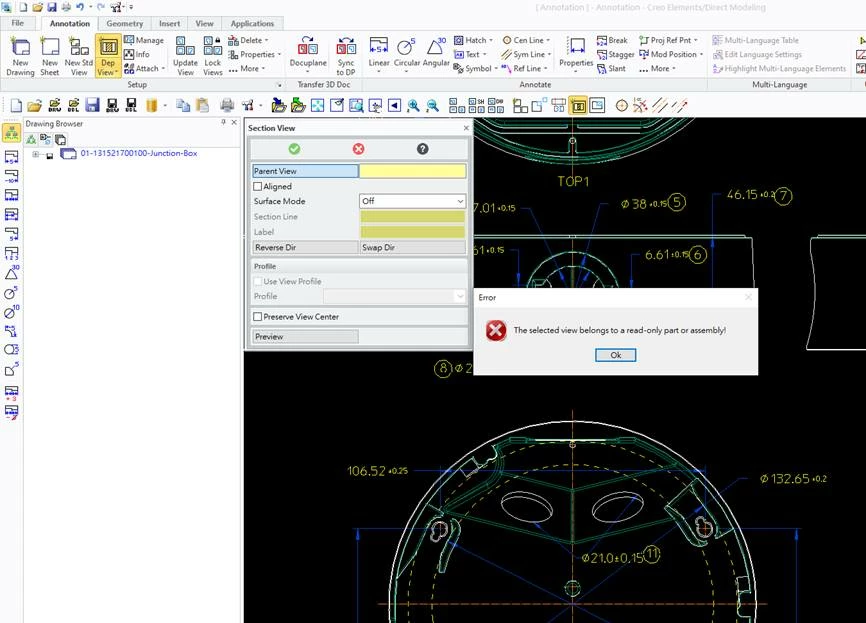Click the Proj Ref Pnt tool
Viewport: 866px width, 623px height.
(668, 40)
